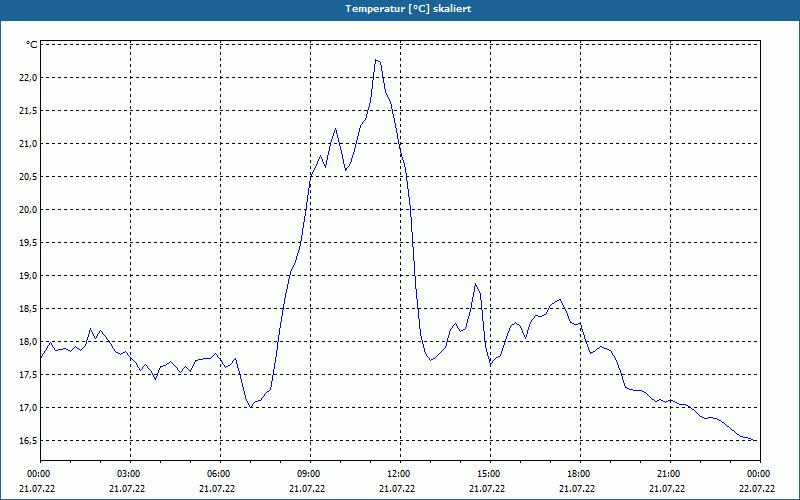Click the 06:00 time label

pos(220,474)
